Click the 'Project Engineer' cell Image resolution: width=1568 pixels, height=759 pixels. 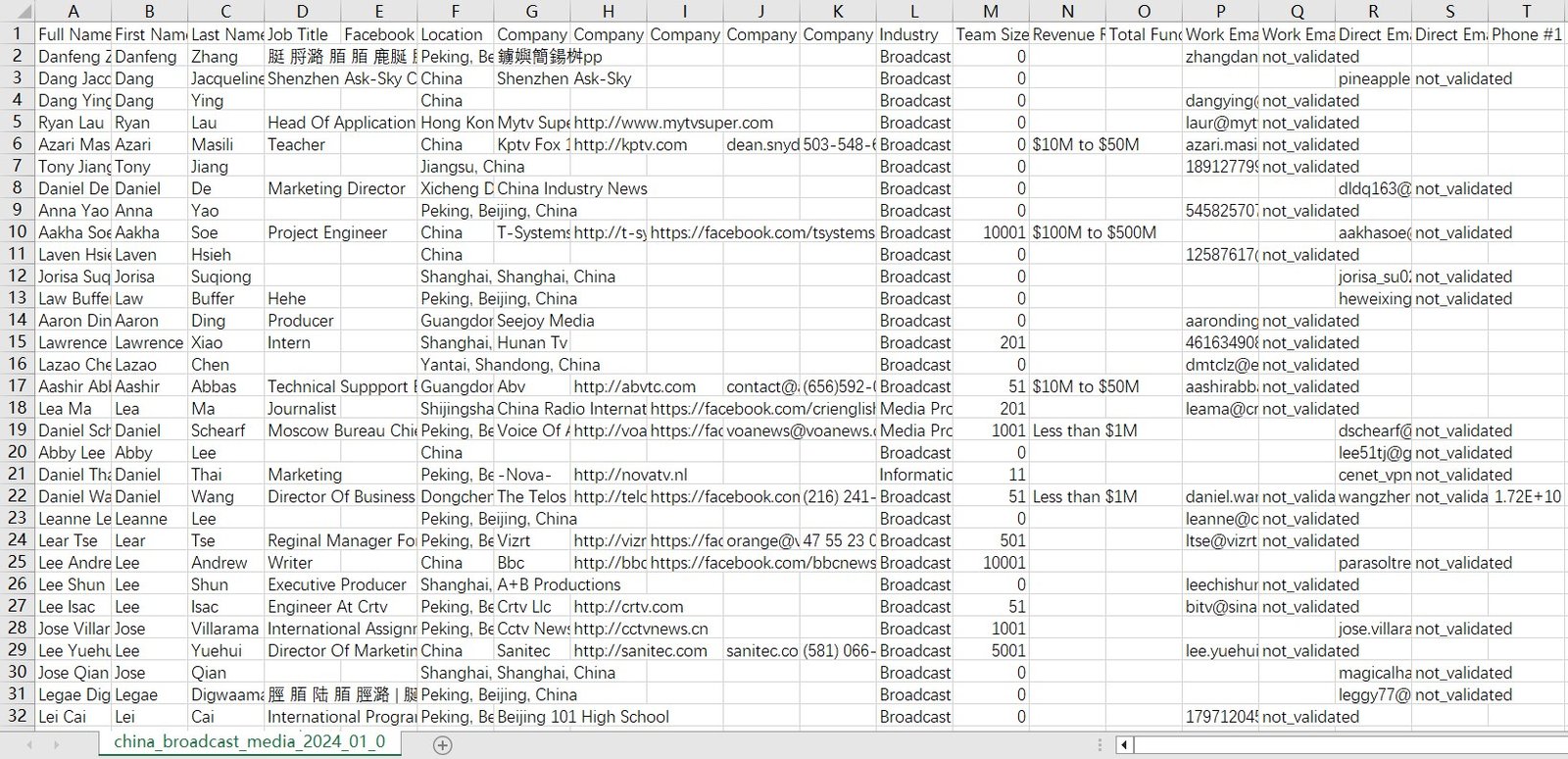click(x=327, y=232)
